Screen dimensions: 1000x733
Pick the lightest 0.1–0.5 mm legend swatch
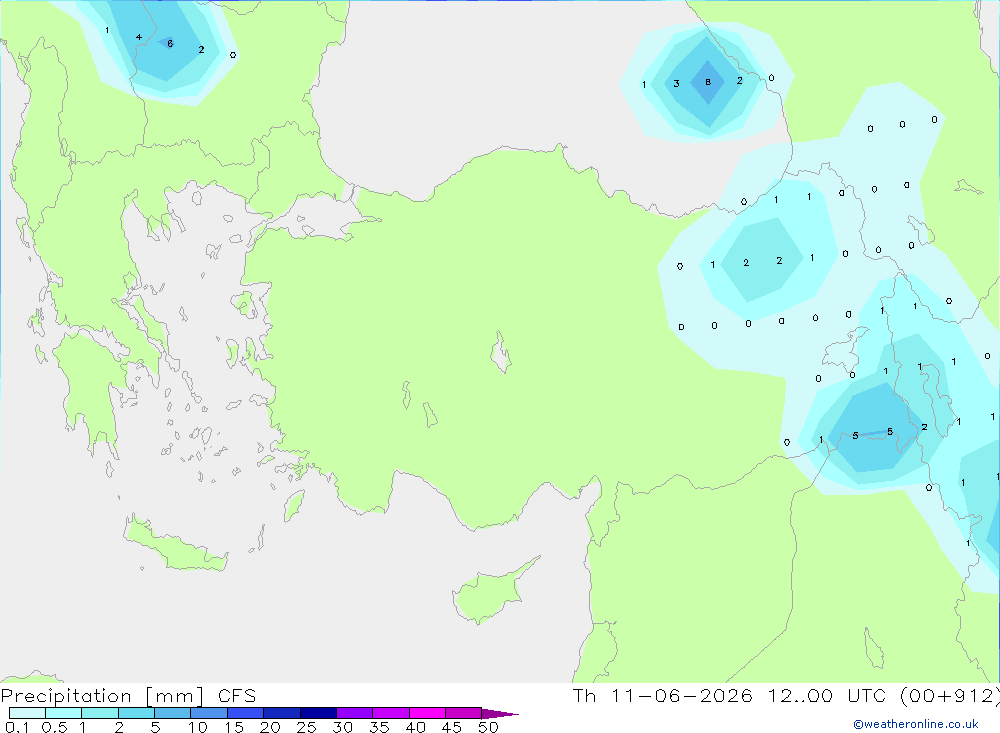pos(27,713)
